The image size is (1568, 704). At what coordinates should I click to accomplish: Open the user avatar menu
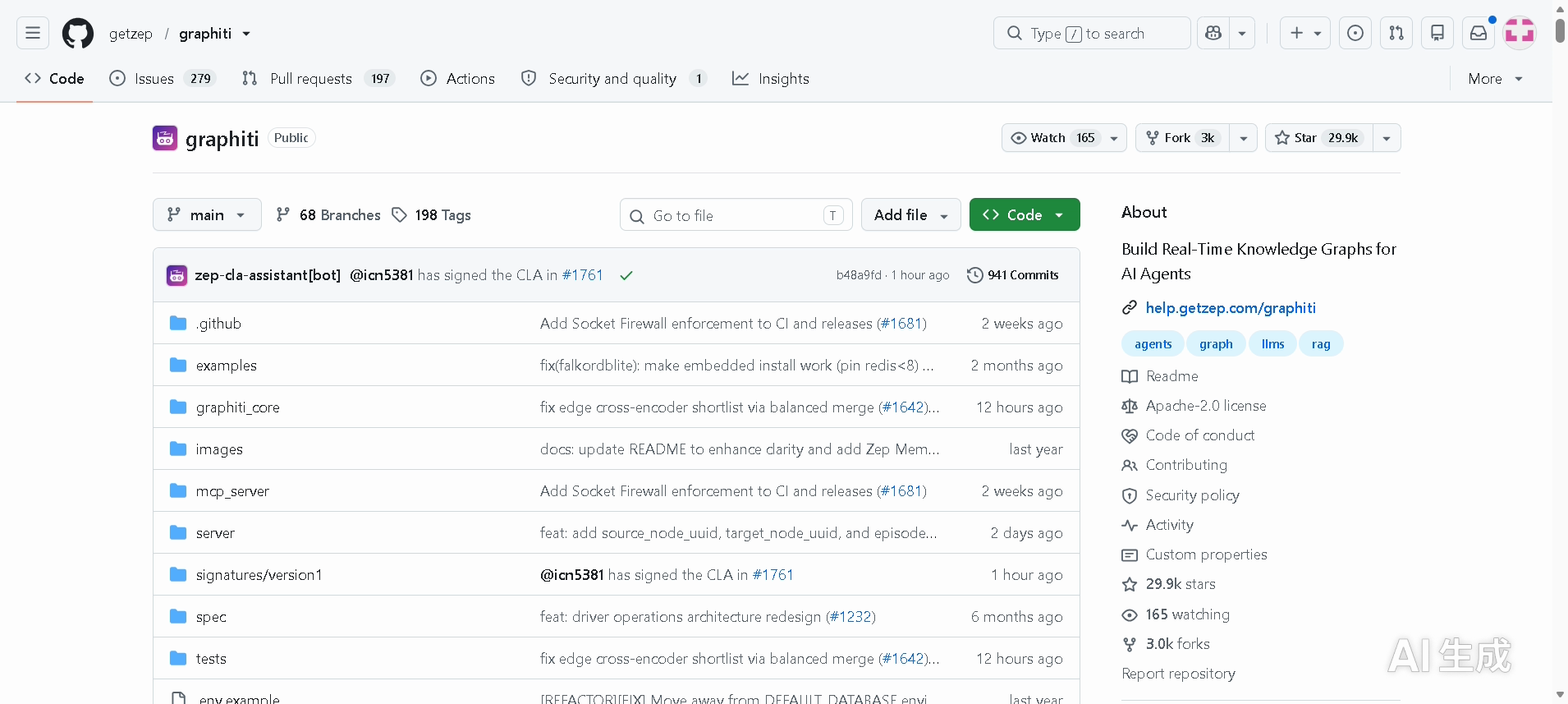(x=1520, y=33)
